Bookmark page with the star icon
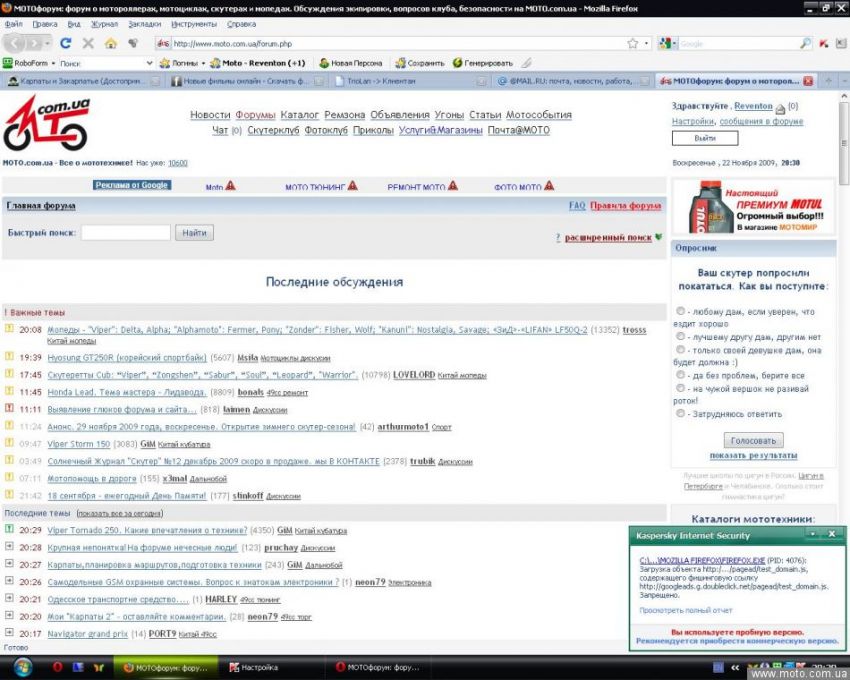The height and width of the screenshot is (680, 850). 632,44
